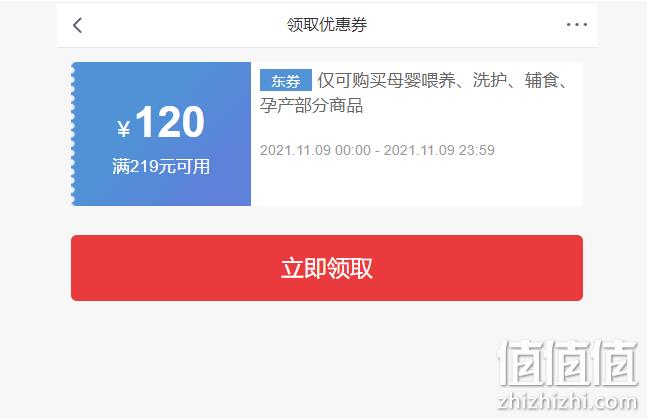This screenshot has width=647, height=419.
Task: Click the end date 2021.11.09 23:59
Action: [439, 150]
